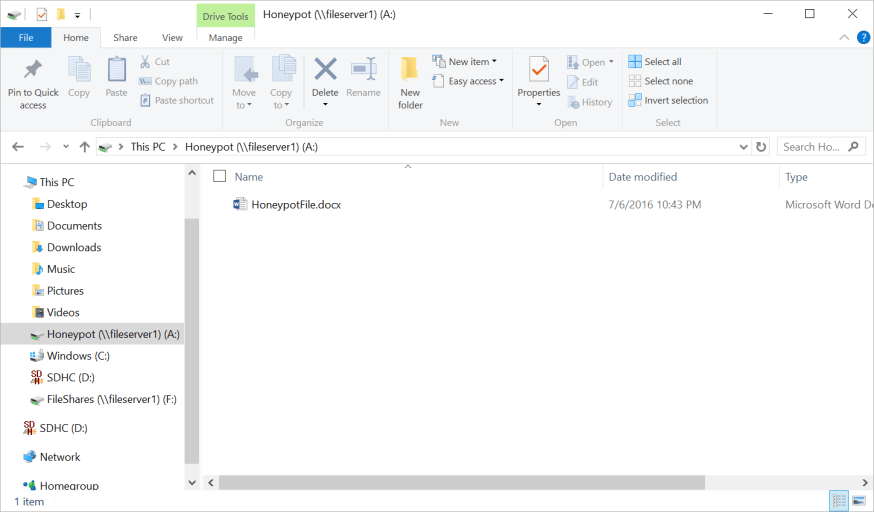Viewport: 874px width, 512px height.
Task: Expand the Easy access dropdown
Action: coord(502,81)
